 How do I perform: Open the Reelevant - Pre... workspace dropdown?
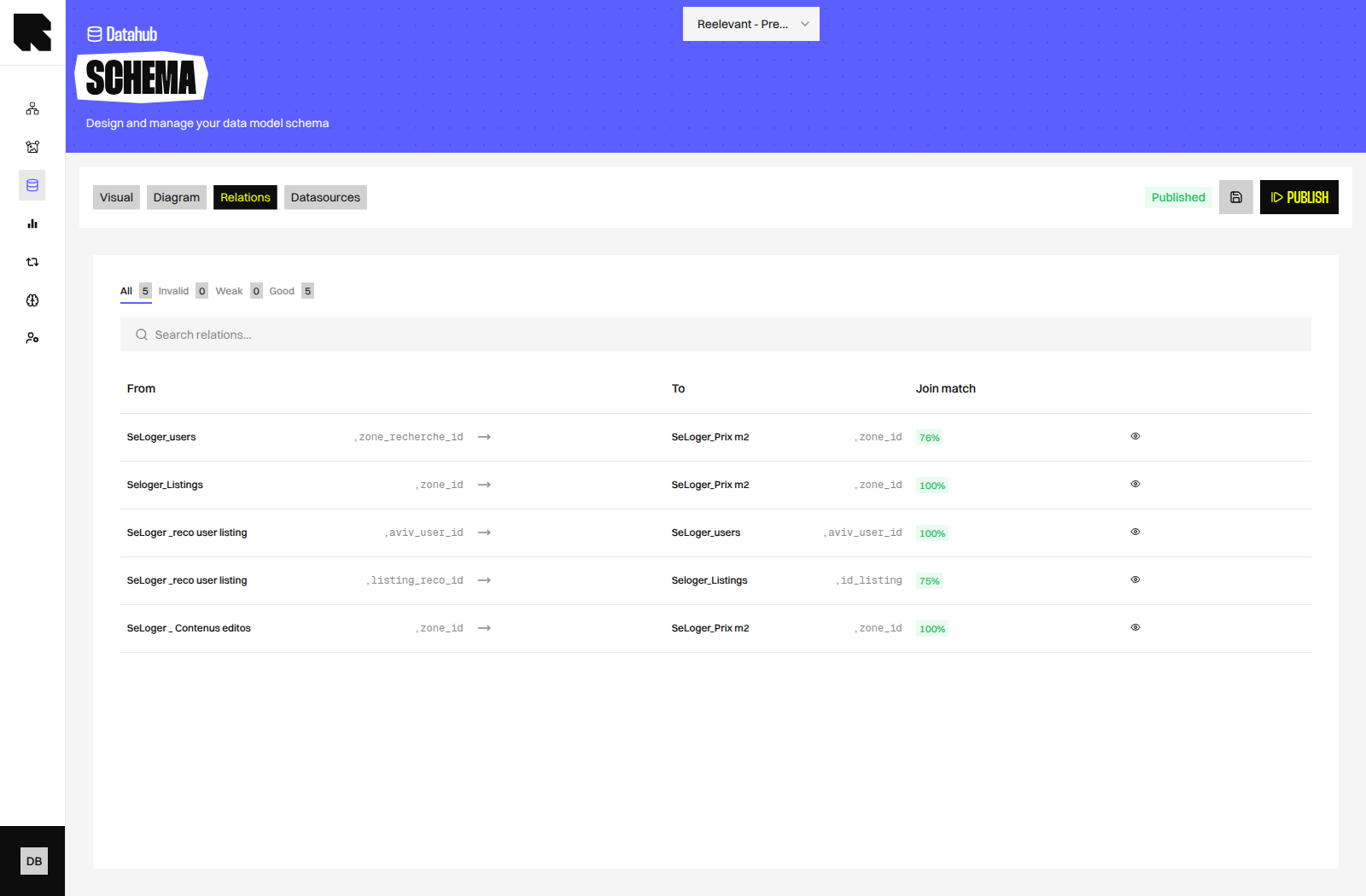coord(751,24)
